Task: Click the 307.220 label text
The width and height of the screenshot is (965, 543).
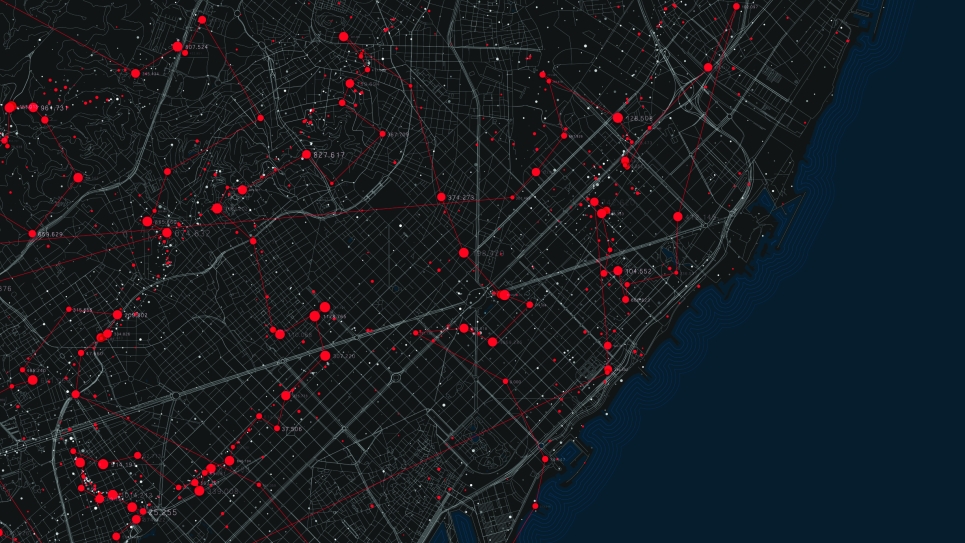Action: (x=344, y=355)
